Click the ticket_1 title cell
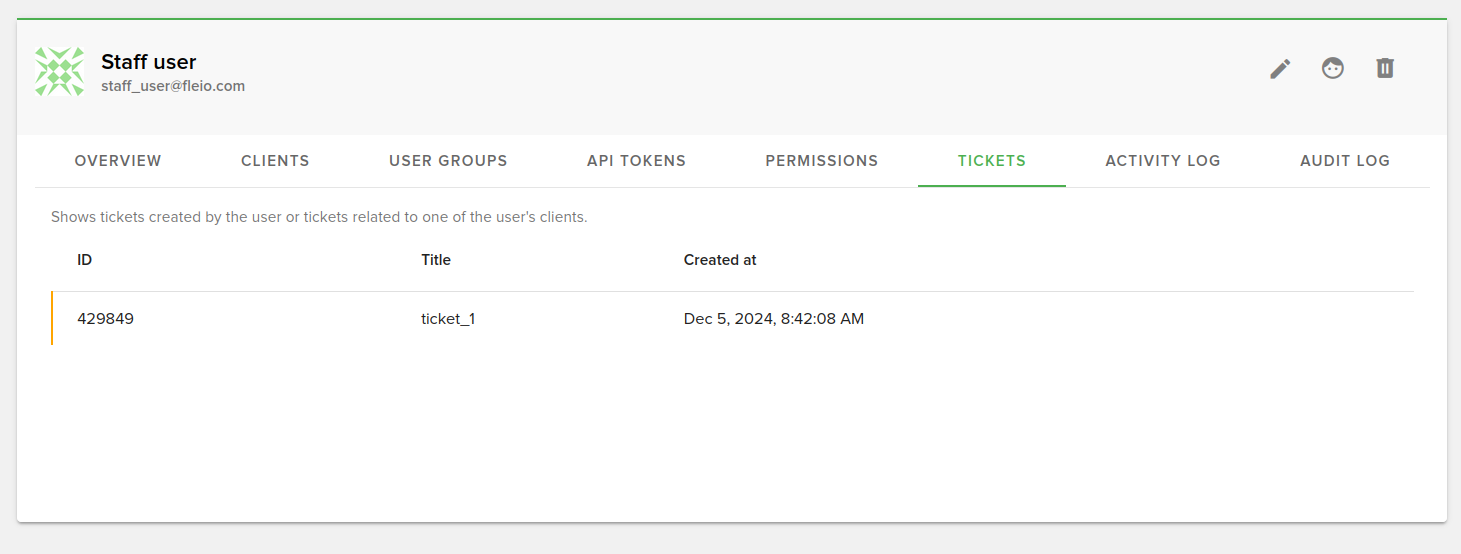Viewport: 1461px width, 554px height. pos(448,319)
